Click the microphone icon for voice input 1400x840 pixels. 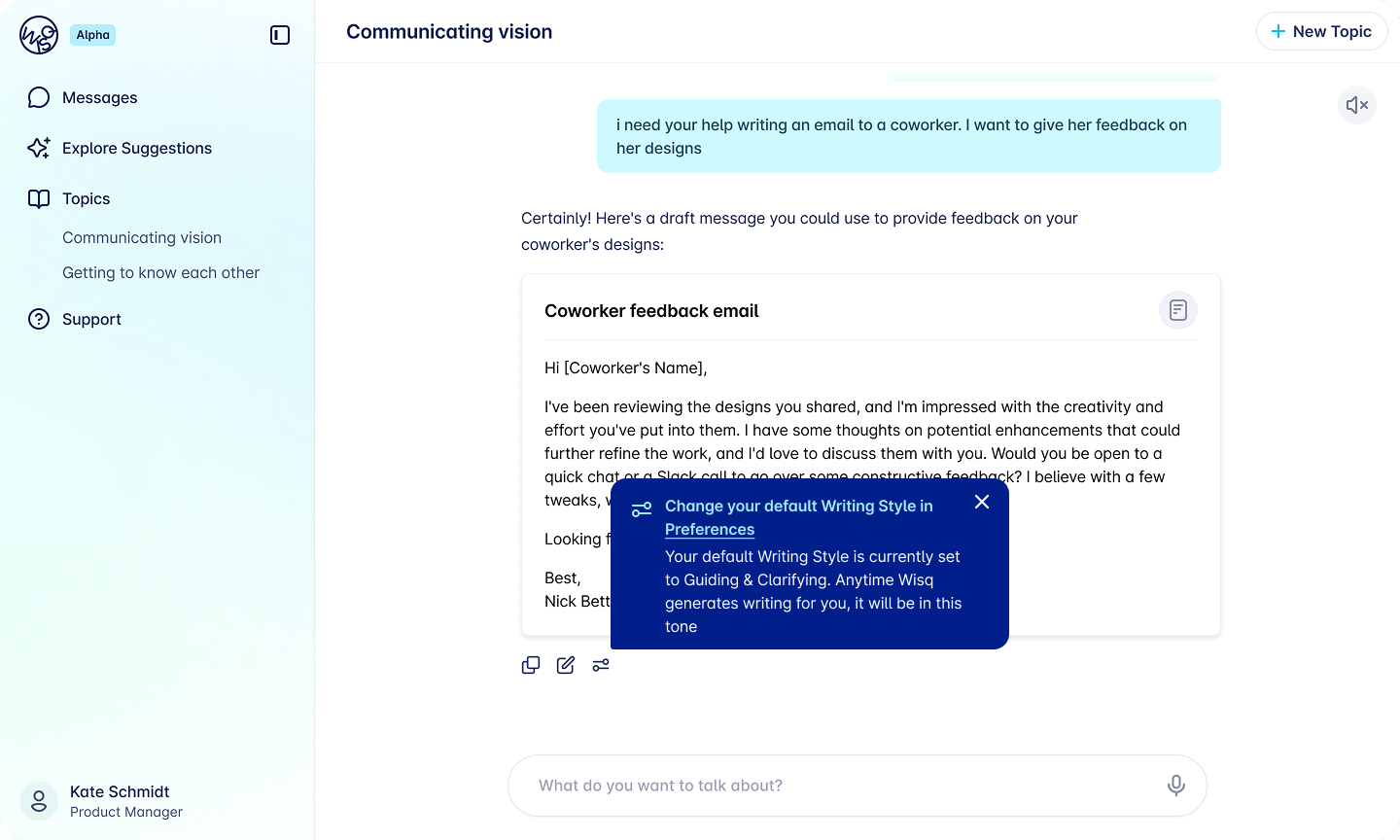pos(1175,786)
